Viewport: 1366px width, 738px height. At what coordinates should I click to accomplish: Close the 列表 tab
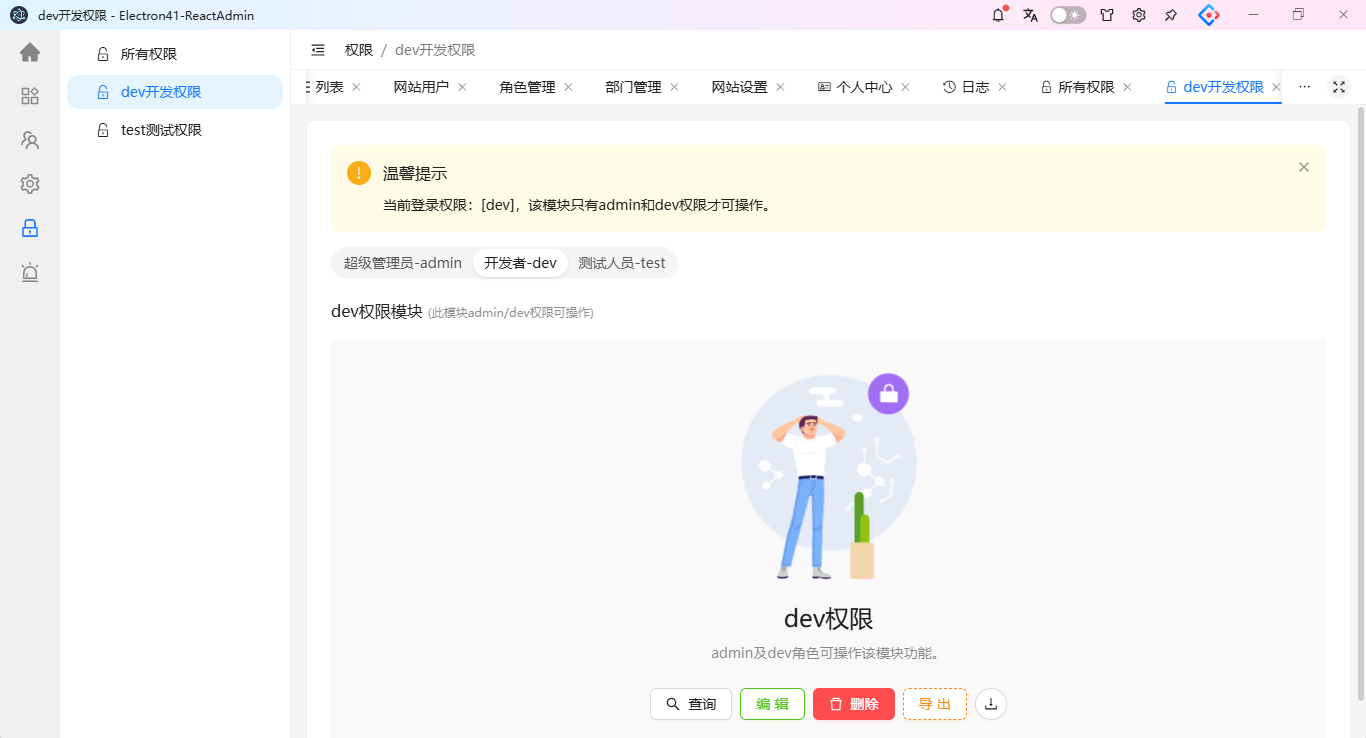tap(356, 87)
